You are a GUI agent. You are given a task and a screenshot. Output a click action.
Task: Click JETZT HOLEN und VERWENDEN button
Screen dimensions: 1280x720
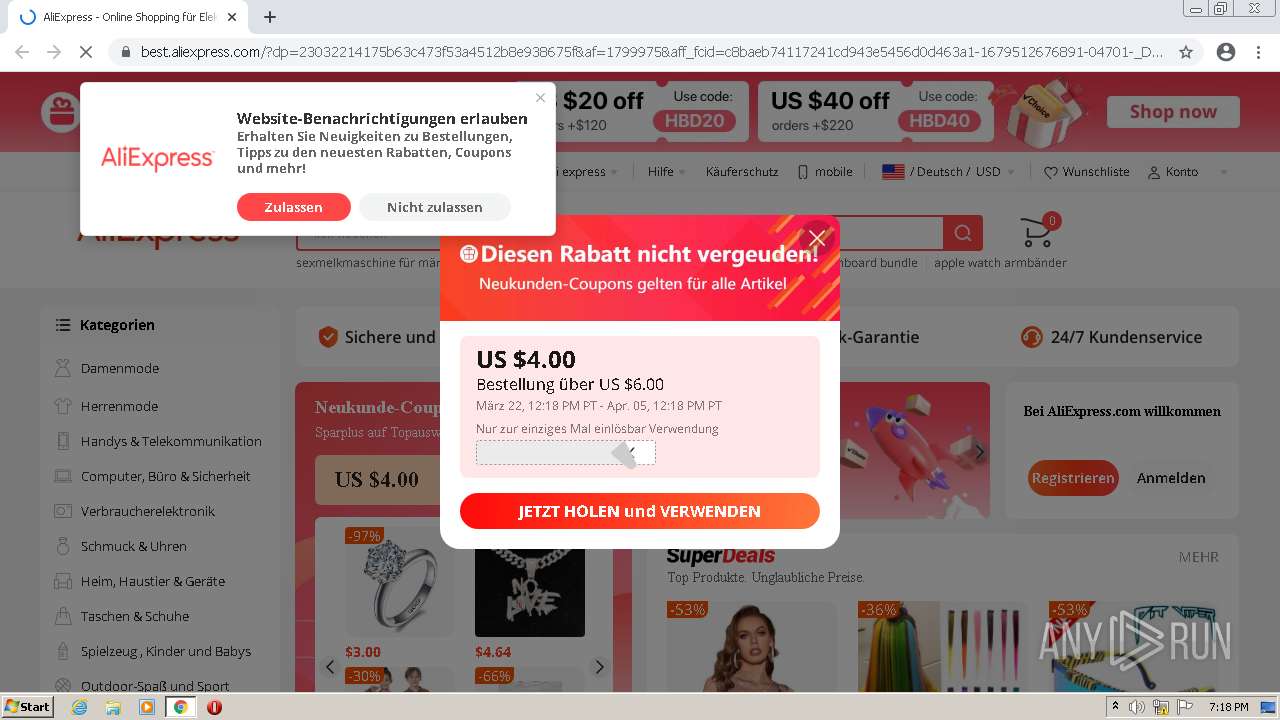click(x=640, y=511)
